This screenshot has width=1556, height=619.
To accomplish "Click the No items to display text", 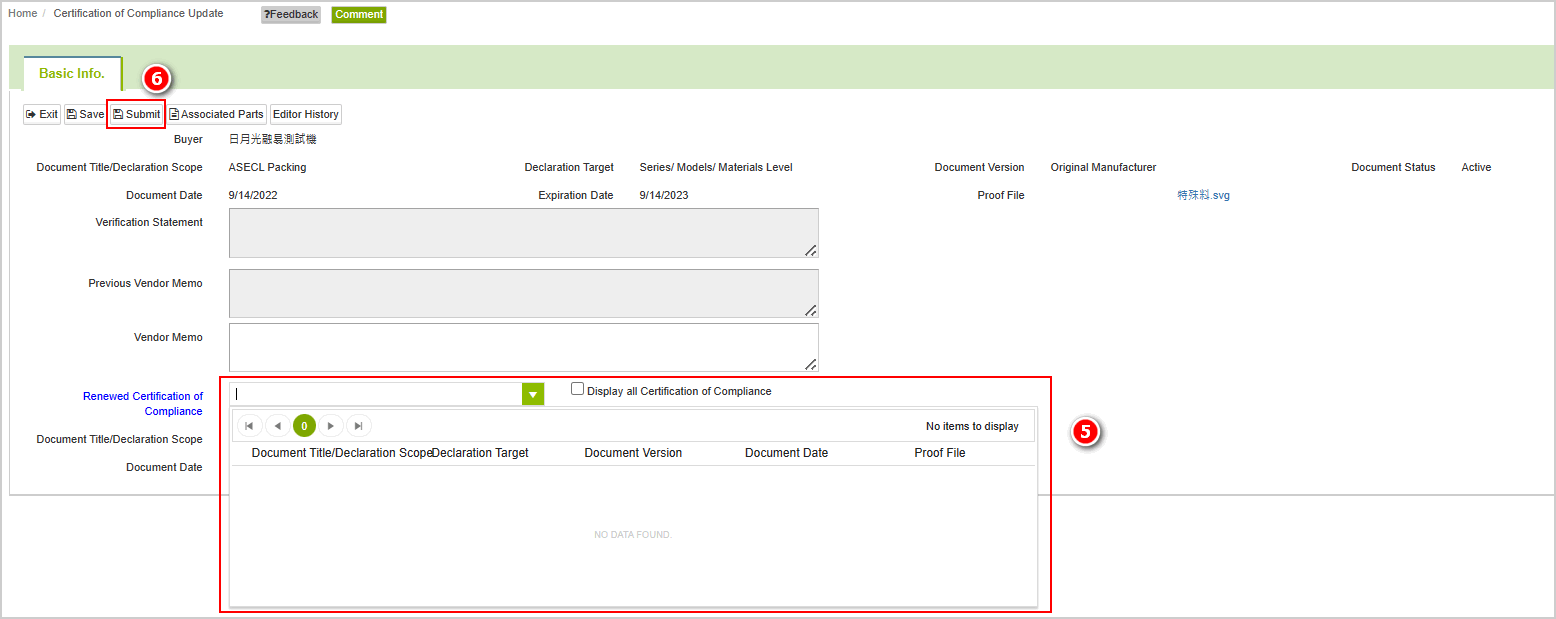I will point(972,426).
